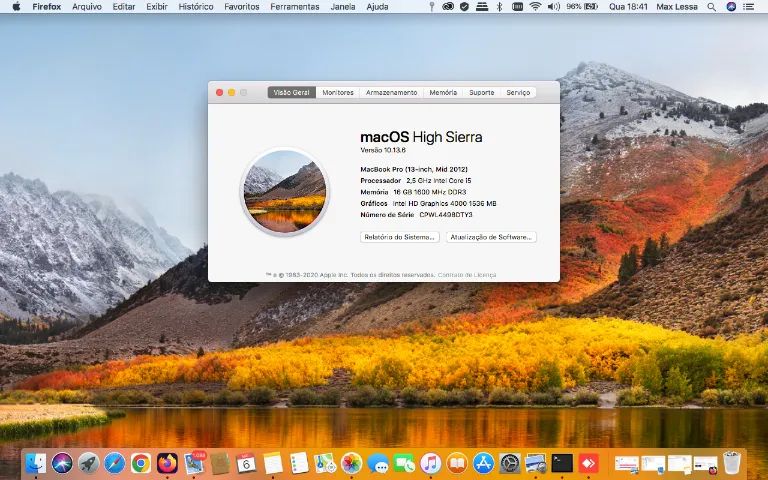The image size is (768, 480).
Task: Open the Editar menu
Action: (x=124, y=7)
